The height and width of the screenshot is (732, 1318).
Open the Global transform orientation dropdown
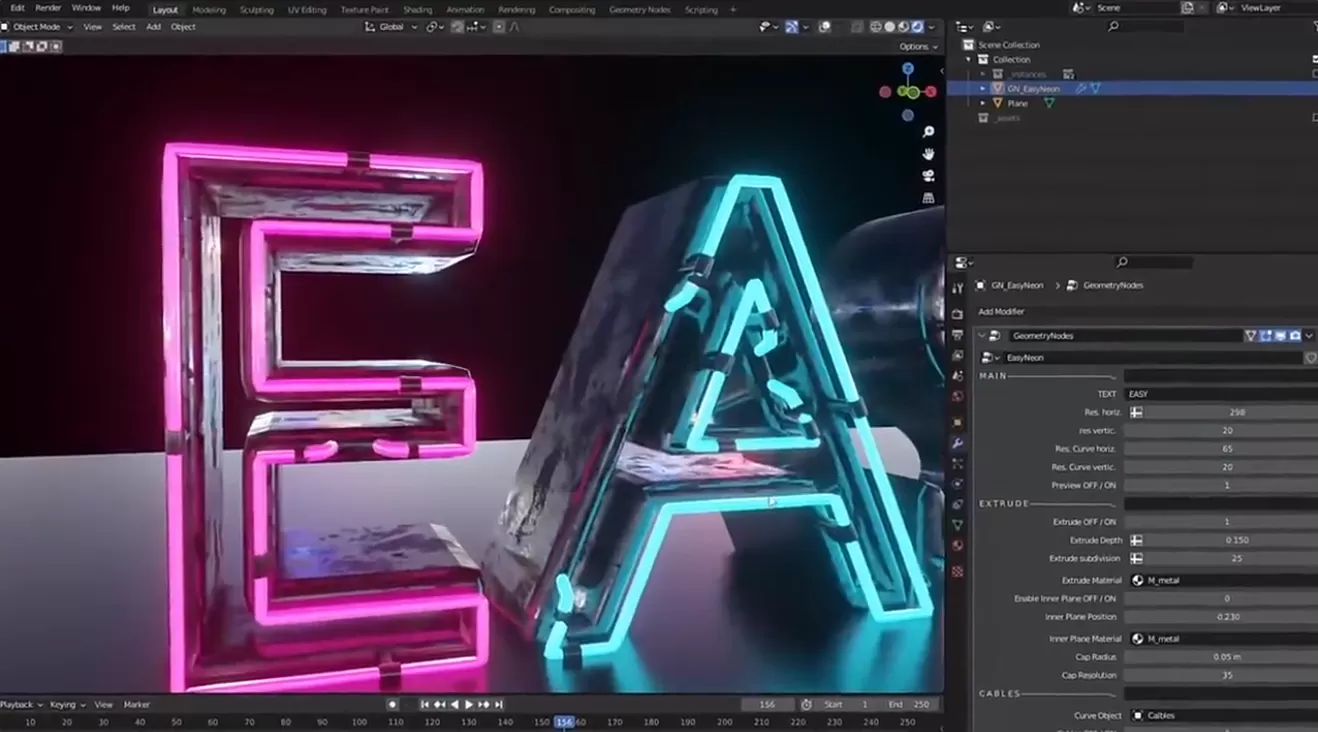391,27
